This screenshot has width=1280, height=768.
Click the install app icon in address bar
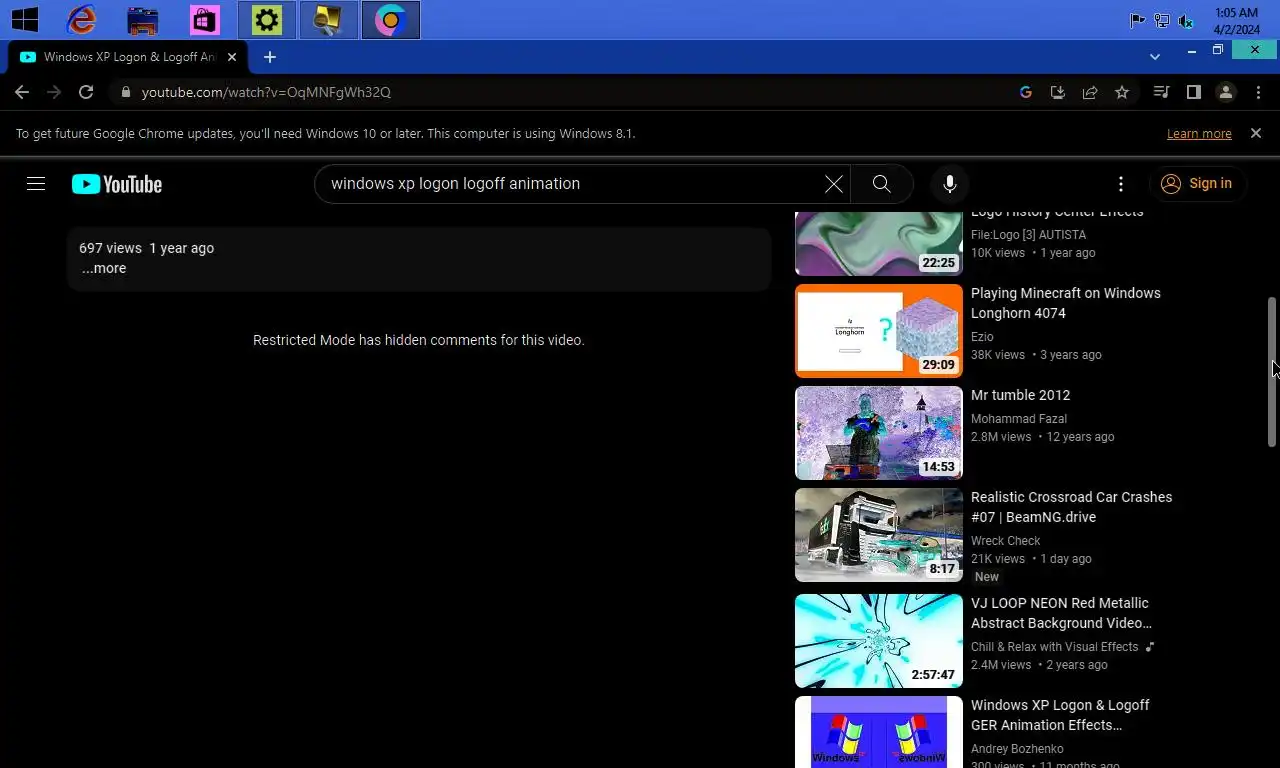pyautogui.click(x=1058, y=92)
